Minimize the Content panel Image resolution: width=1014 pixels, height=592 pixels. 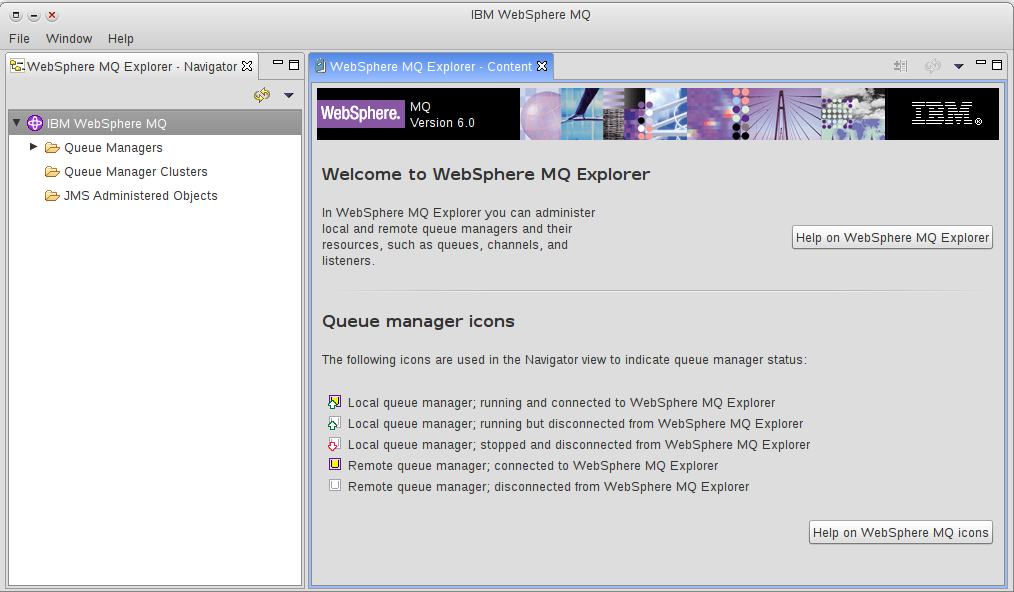(x=981, y=63)
